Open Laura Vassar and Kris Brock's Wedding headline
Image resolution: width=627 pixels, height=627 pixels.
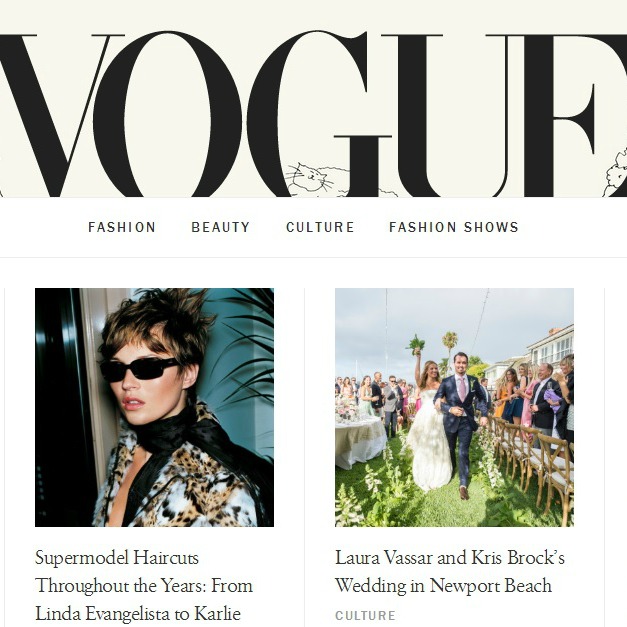450,571
